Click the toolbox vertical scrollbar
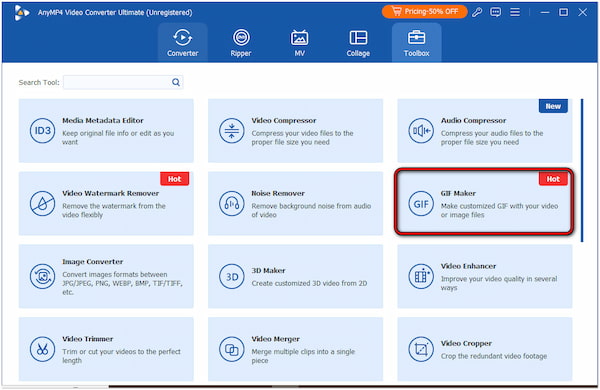600x390 pixels. click(x=582, y=170)
